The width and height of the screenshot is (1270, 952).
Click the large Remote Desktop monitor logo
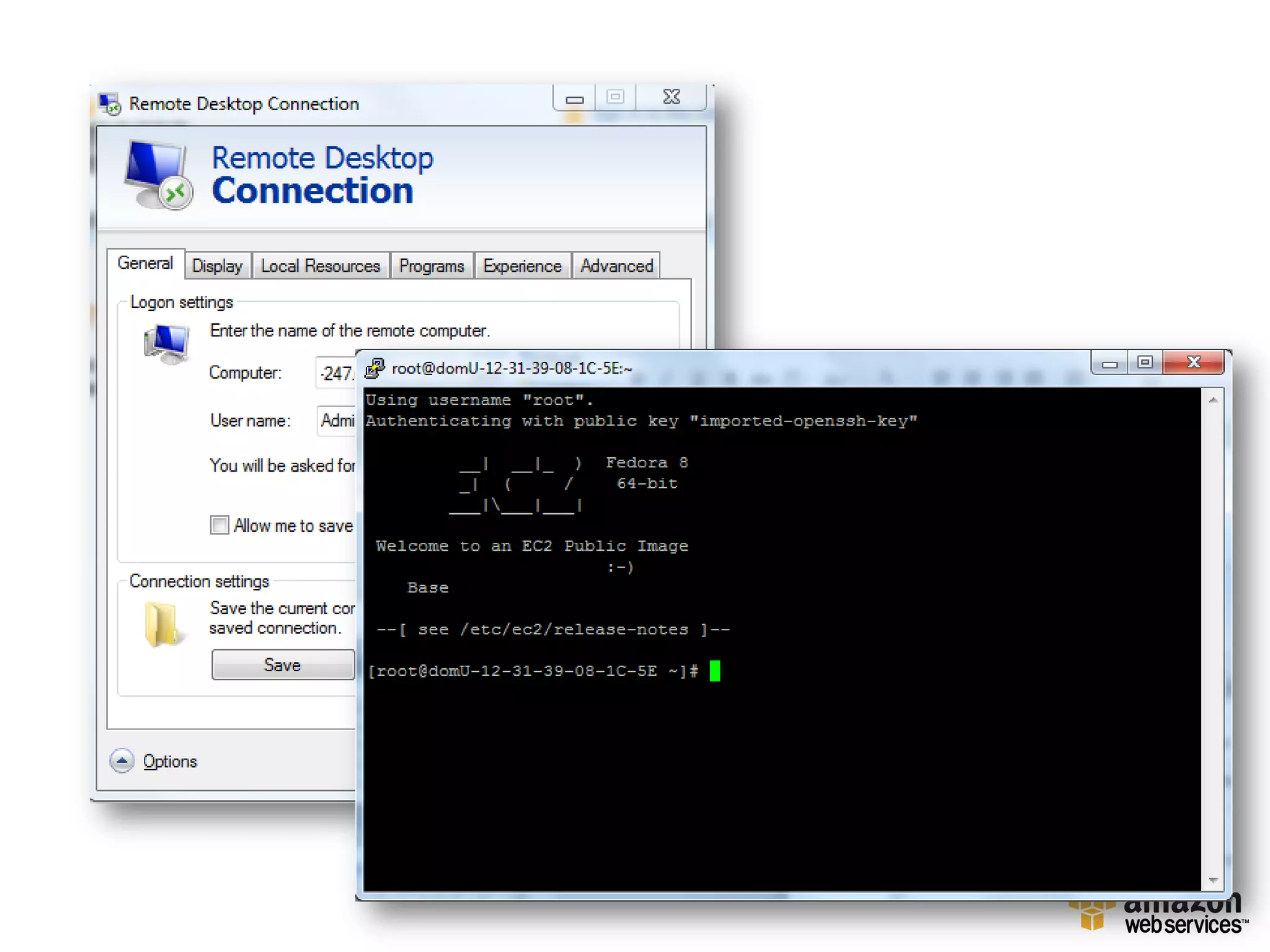pyautogui.click(x=158, y=175)
